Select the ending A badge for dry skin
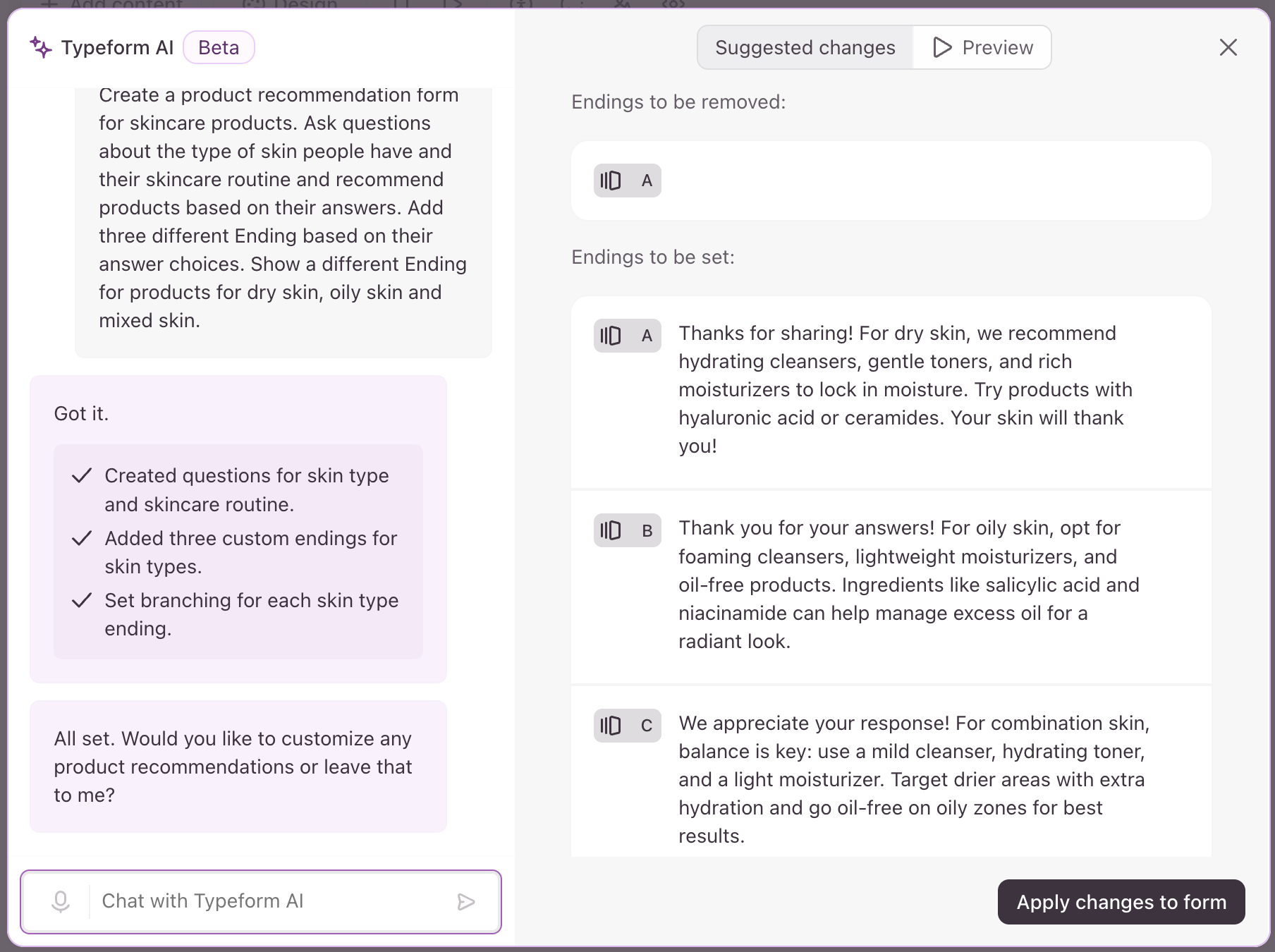Screen dimensions: 1275x952 (627, 336)
